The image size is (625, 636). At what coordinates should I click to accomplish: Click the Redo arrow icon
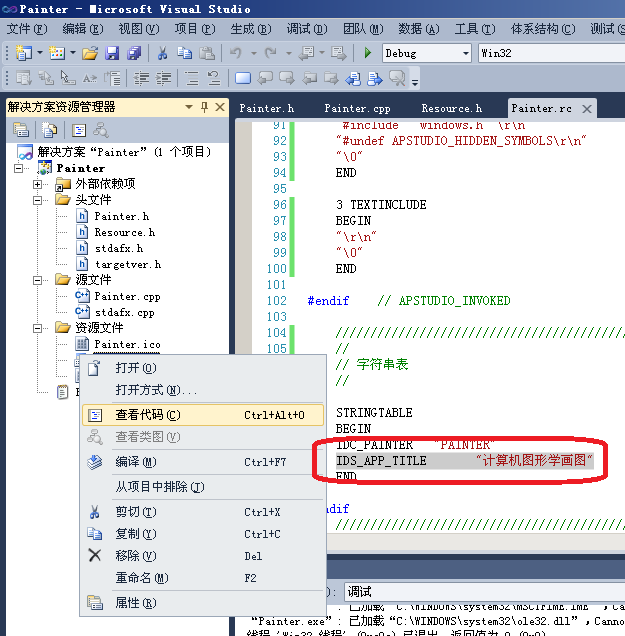[271, 53]
